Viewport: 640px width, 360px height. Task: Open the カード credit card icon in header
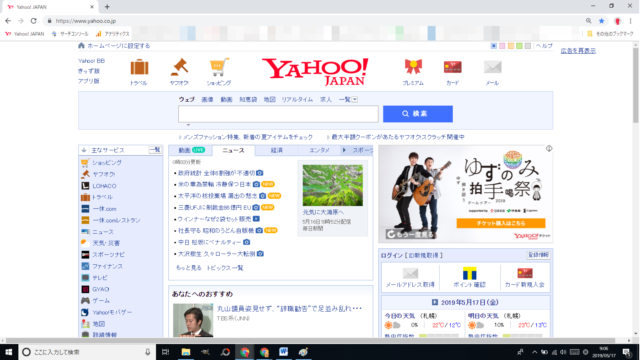click(453, 67)
